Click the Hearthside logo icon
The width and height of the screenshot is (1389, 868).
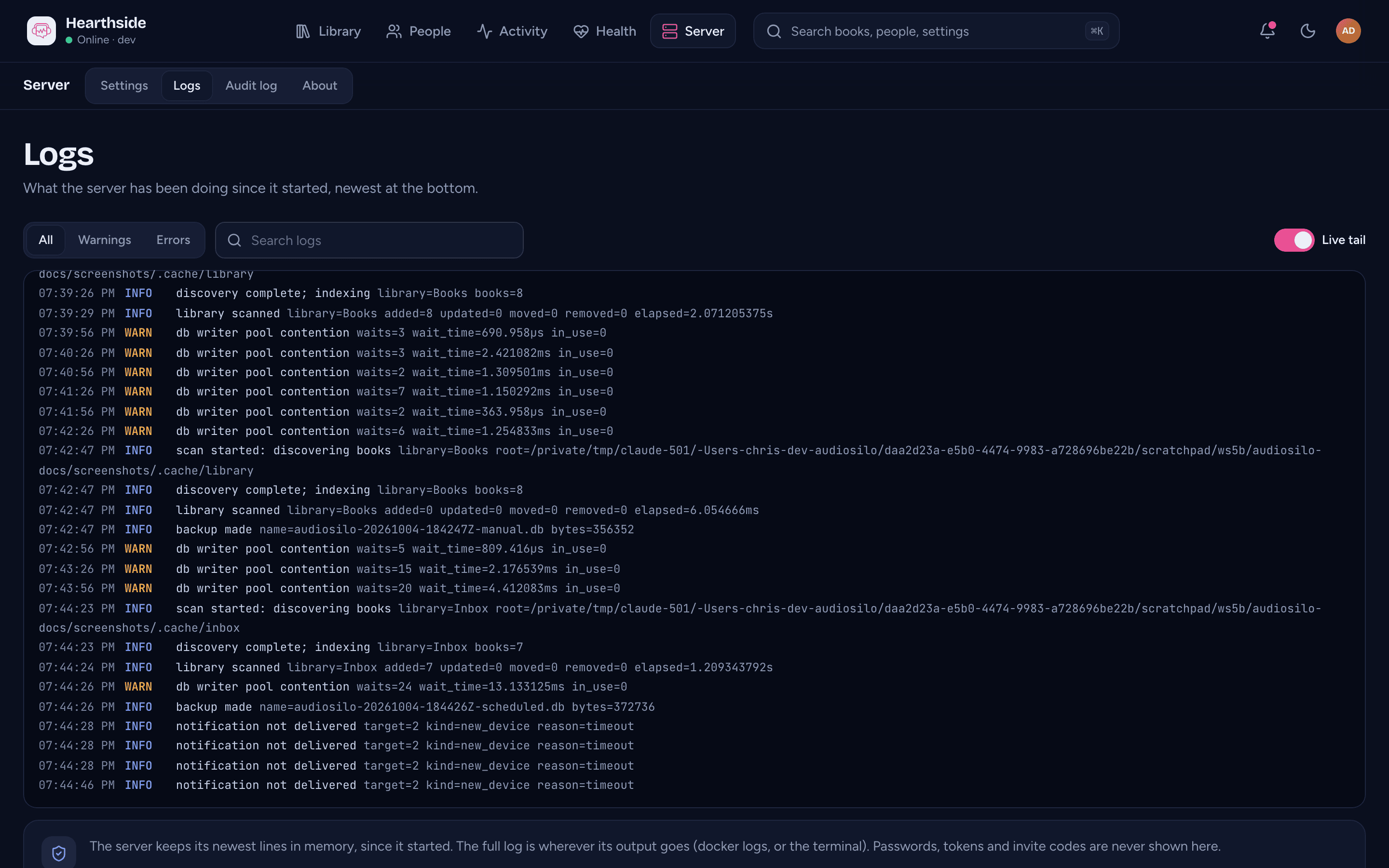(41, 31)
